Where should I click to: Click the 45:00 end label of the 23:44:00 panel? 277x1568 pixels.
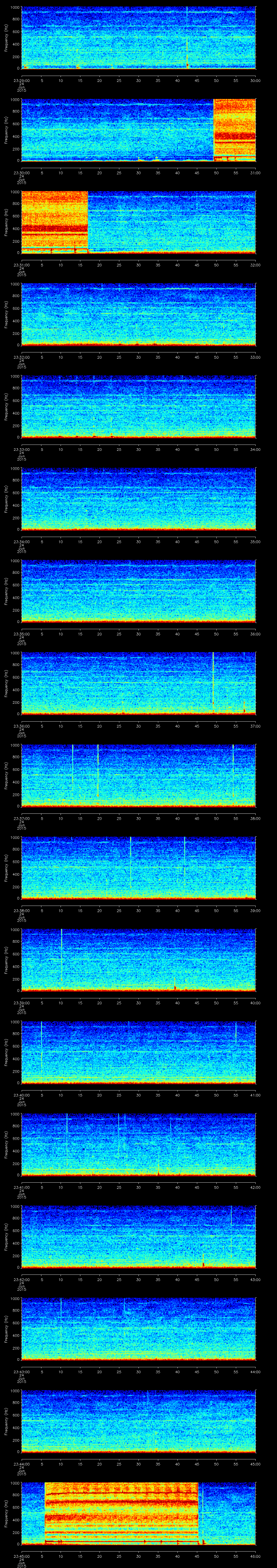[256, 1464]
